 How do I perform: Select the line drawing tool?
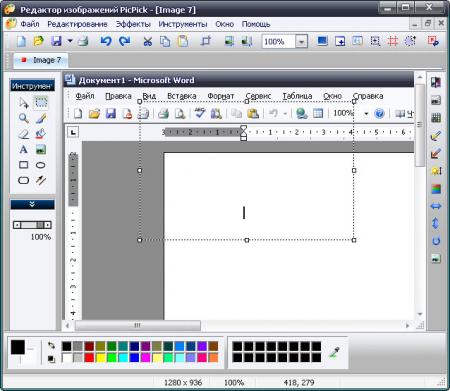coord(41,180)
